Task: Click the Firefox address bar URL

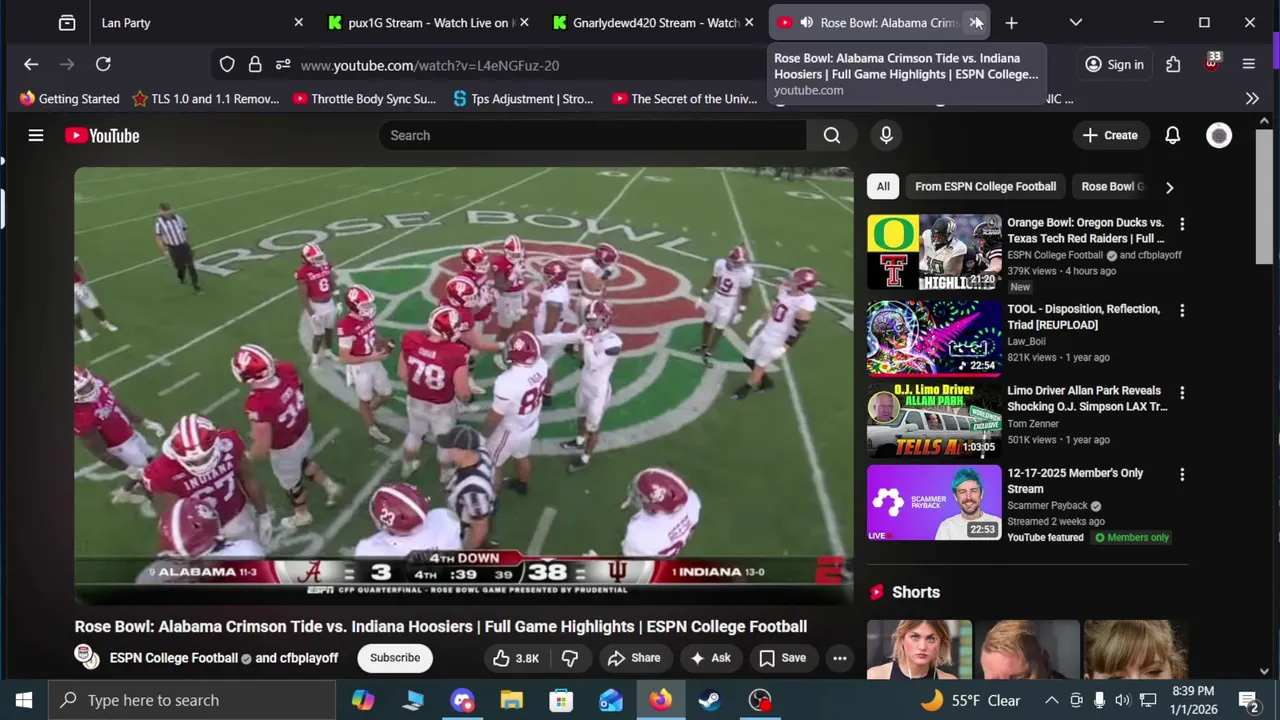Action: pos(430,65)
